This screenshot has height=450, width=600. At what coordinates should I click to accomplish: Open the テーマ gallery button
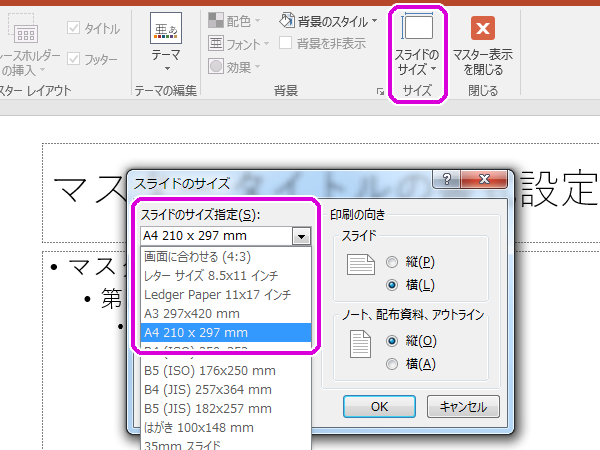click(x=166, y=45)
